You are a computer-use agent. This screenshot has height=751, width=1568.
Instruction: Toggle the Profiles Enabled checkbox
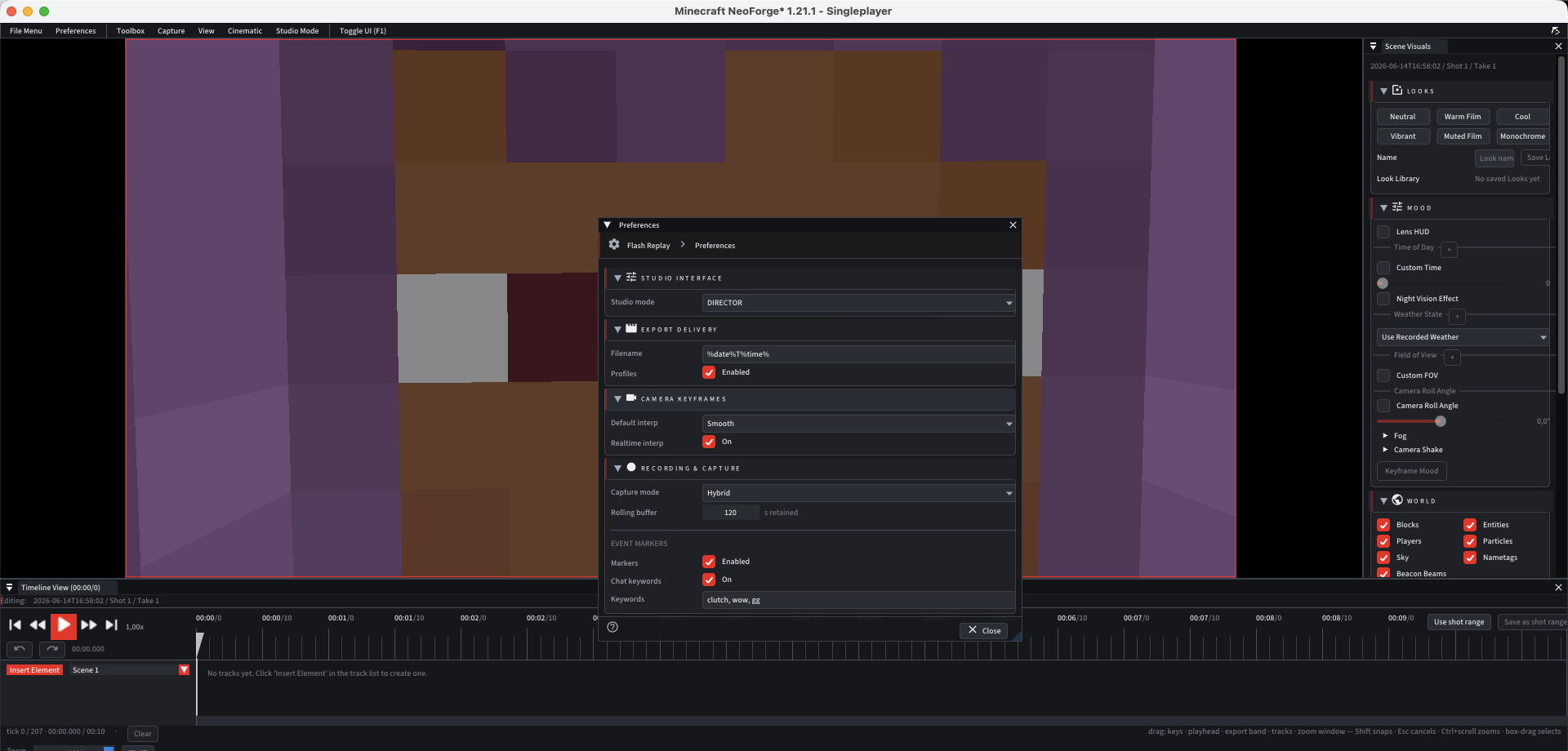click(709, 372)
